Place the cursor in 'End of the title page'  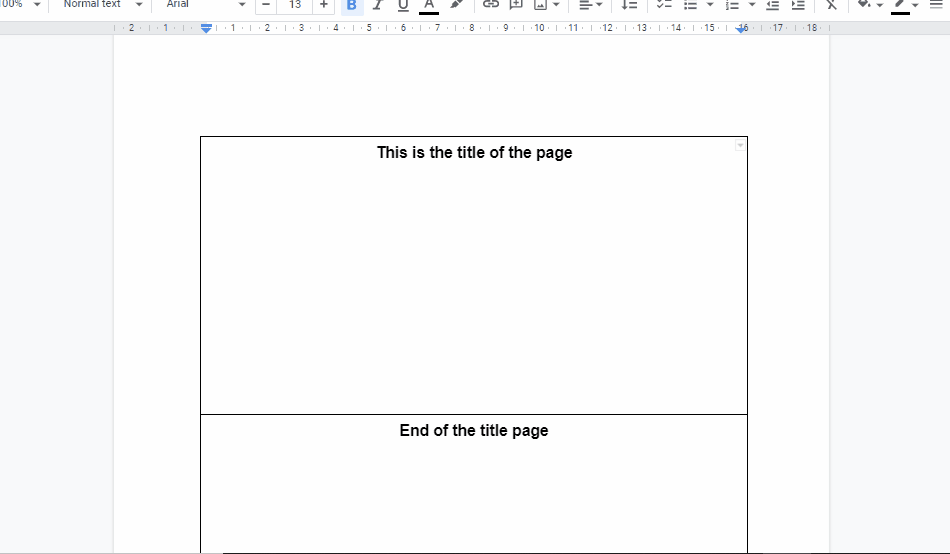coord(474,430)
